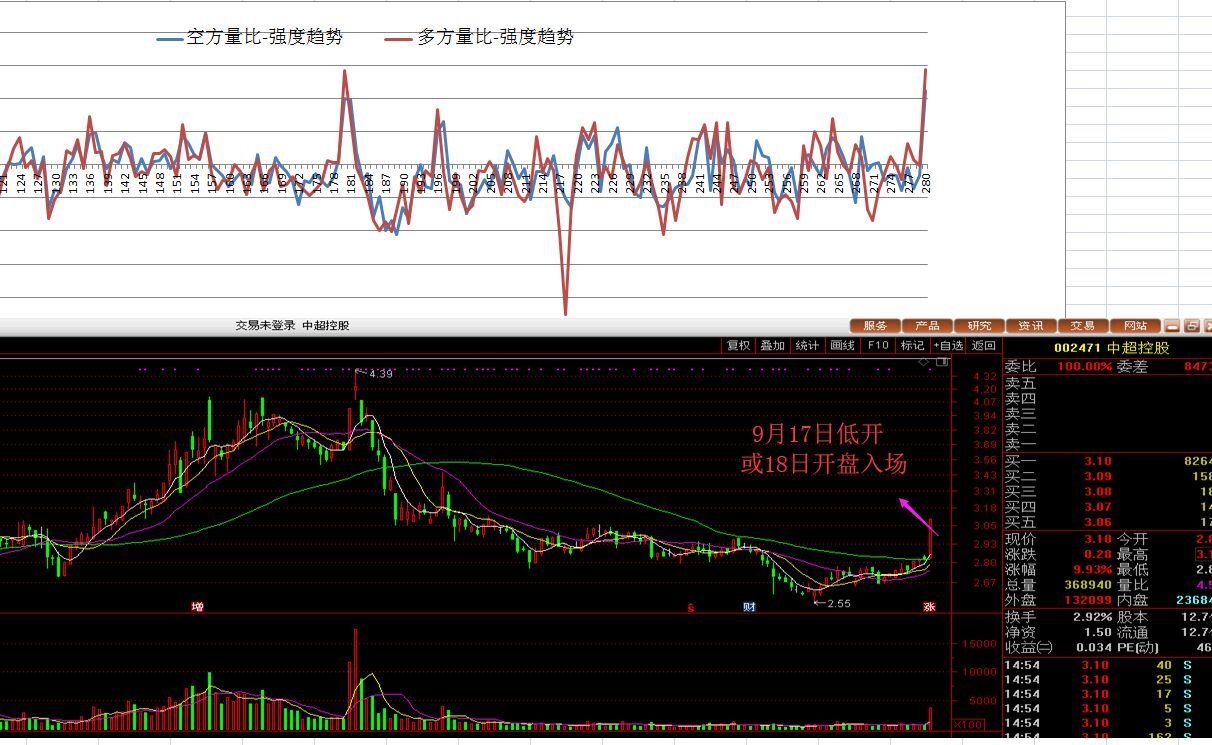Click the 复权 toolbar button
1212x745 pixels.
(738, 346)
